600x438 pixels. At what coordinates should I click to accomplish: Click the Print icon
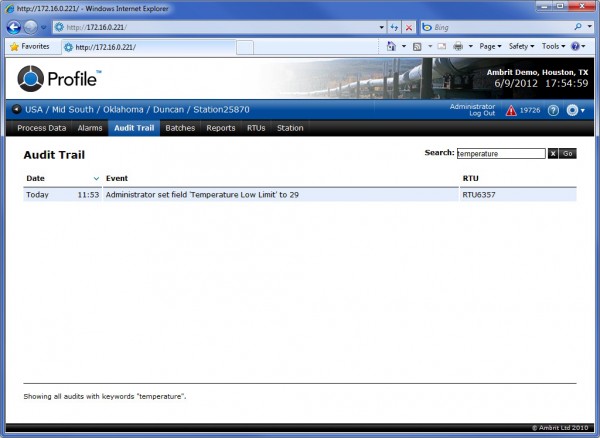click(x=458, y=47)
